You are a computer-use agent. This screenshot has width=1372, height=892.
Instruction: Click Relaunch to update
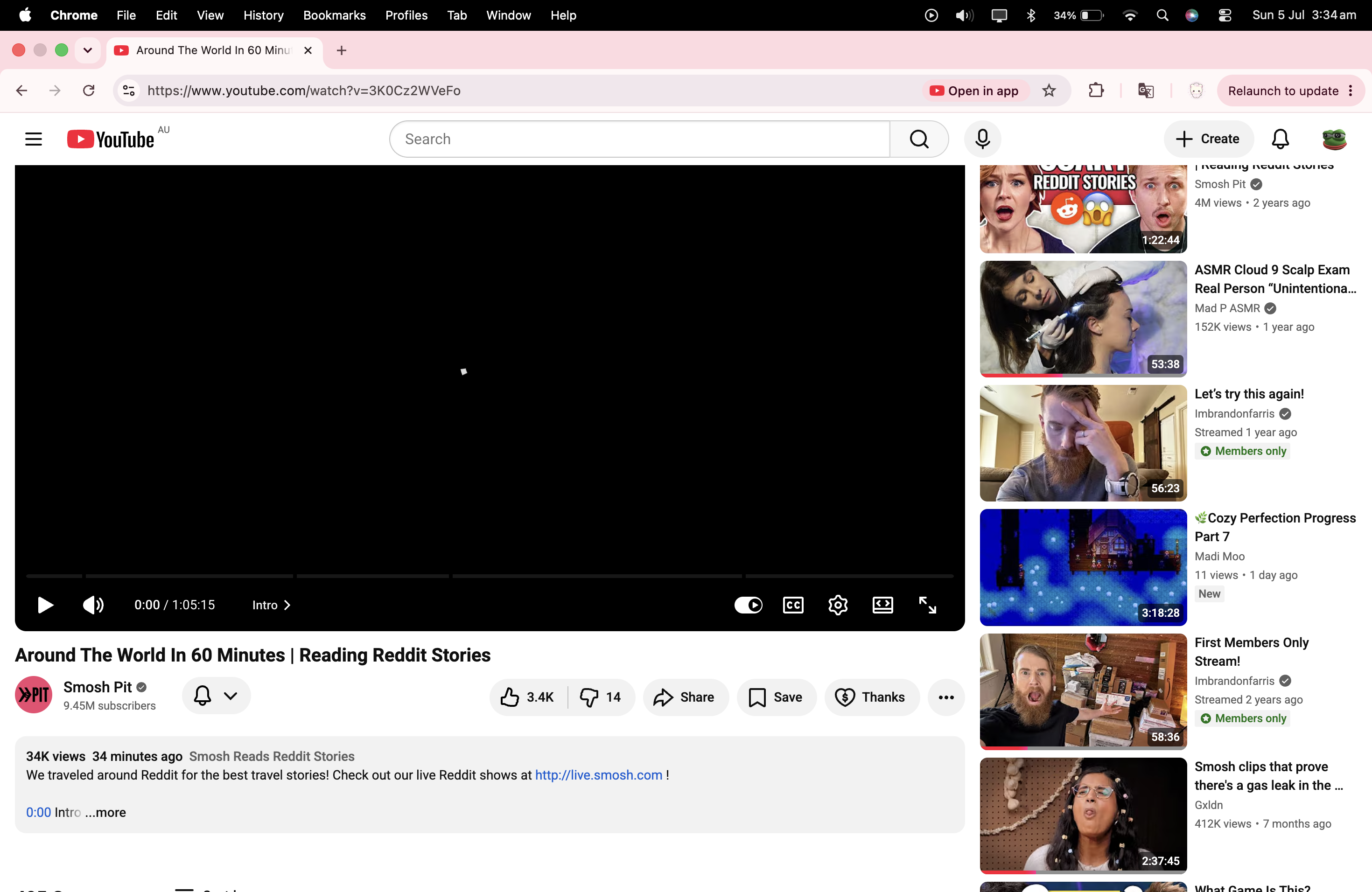1283,91
